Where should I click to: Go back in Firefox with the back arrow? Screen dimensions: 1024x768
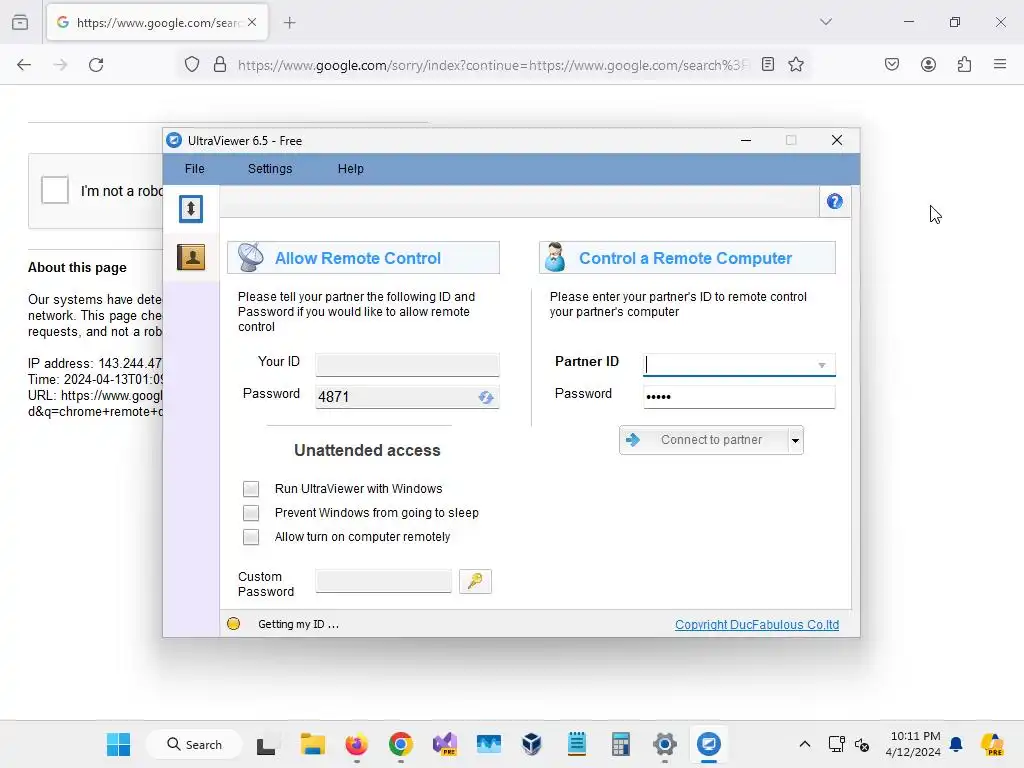pyautogui.click(x=24, y=65)
